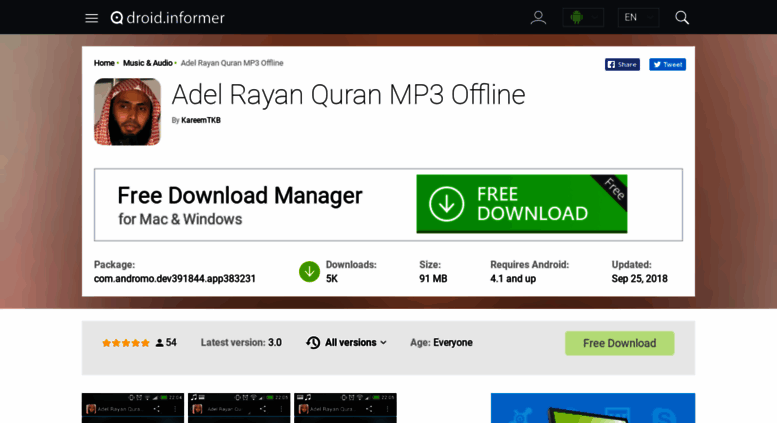The width and height of the screenshot is (777, 423).
Task: Click the five-star rating
Action: (x=125, y=343)
